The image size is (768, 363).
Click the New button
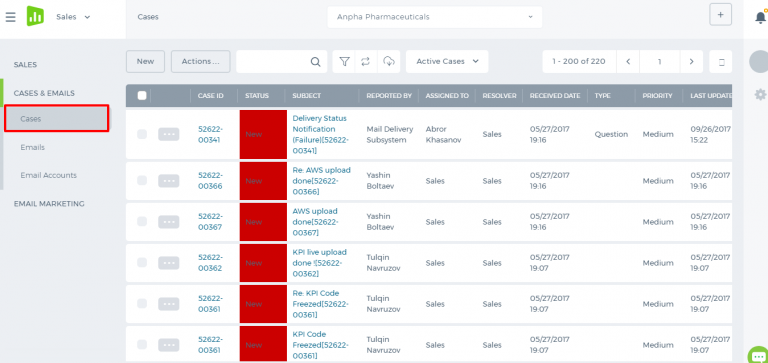(x=145, y=62)
